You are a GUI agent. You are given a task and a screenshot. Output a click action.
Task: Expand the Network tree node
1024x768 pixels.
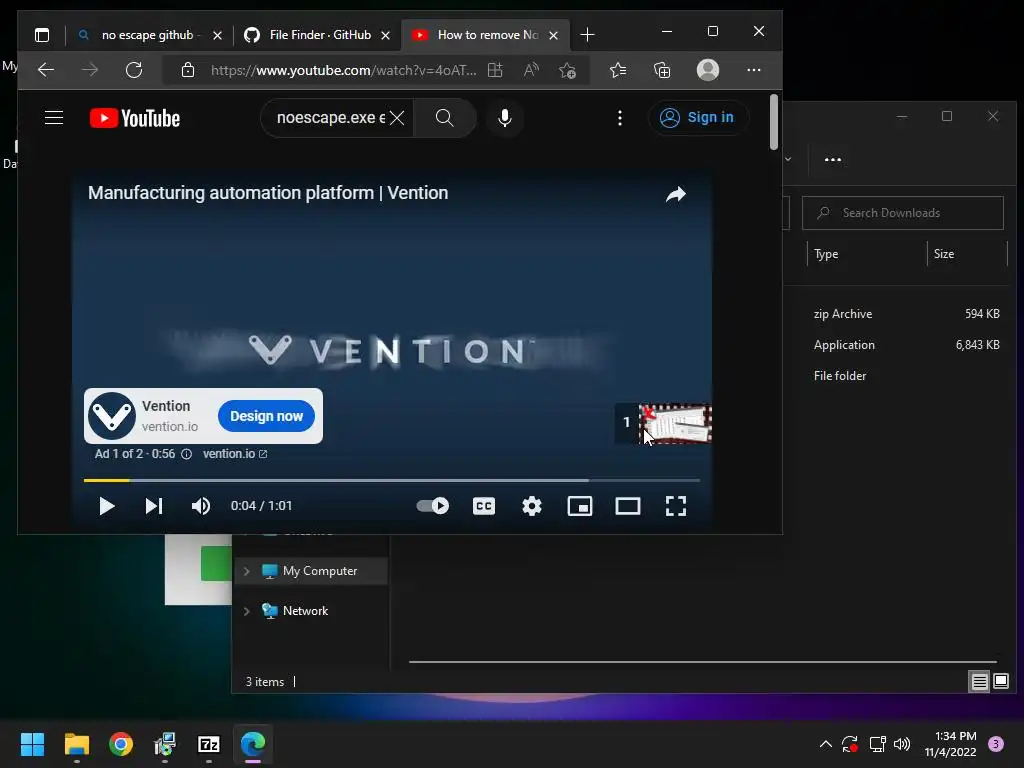247,611
